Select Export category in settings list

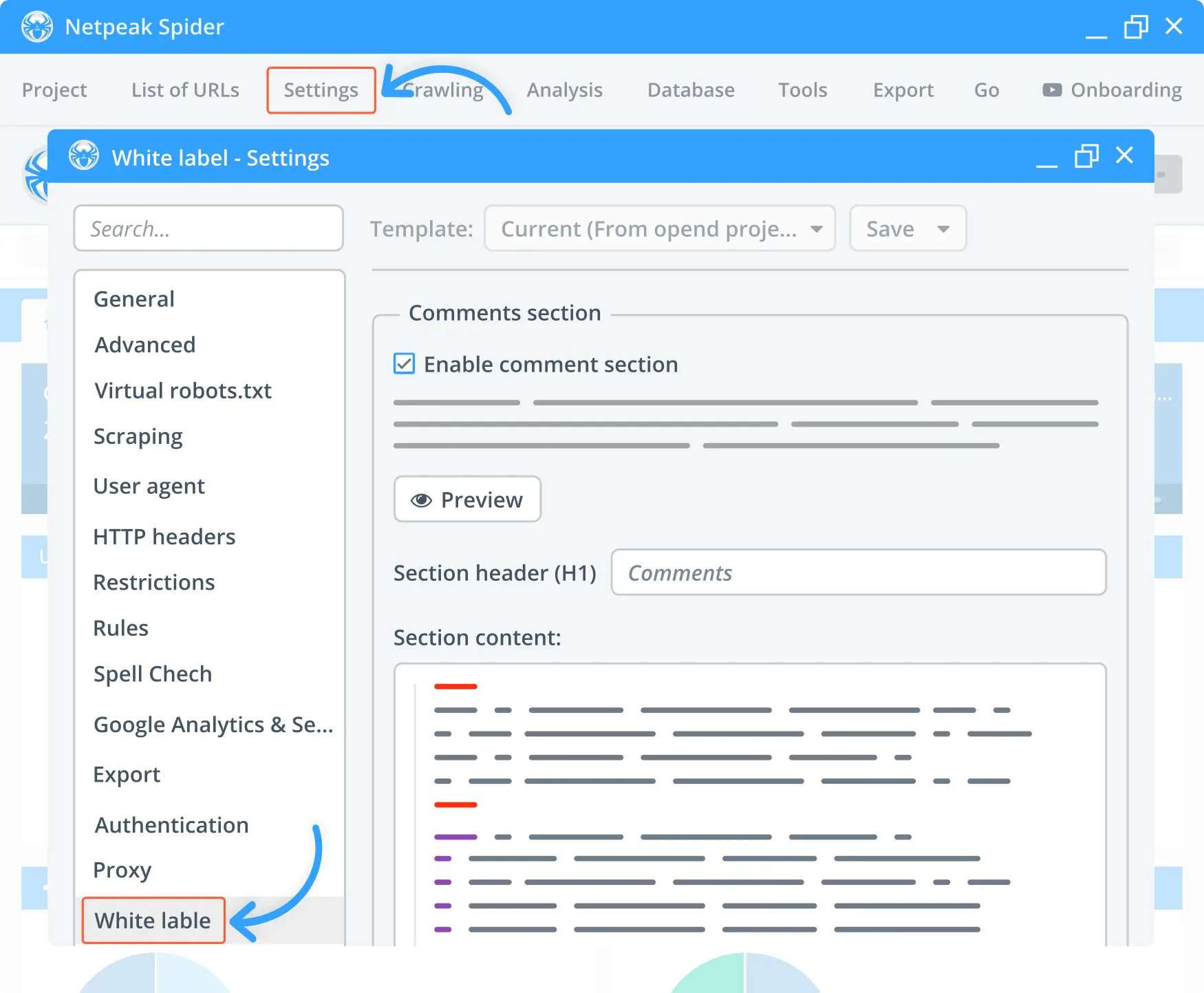(x=127, y=775)
